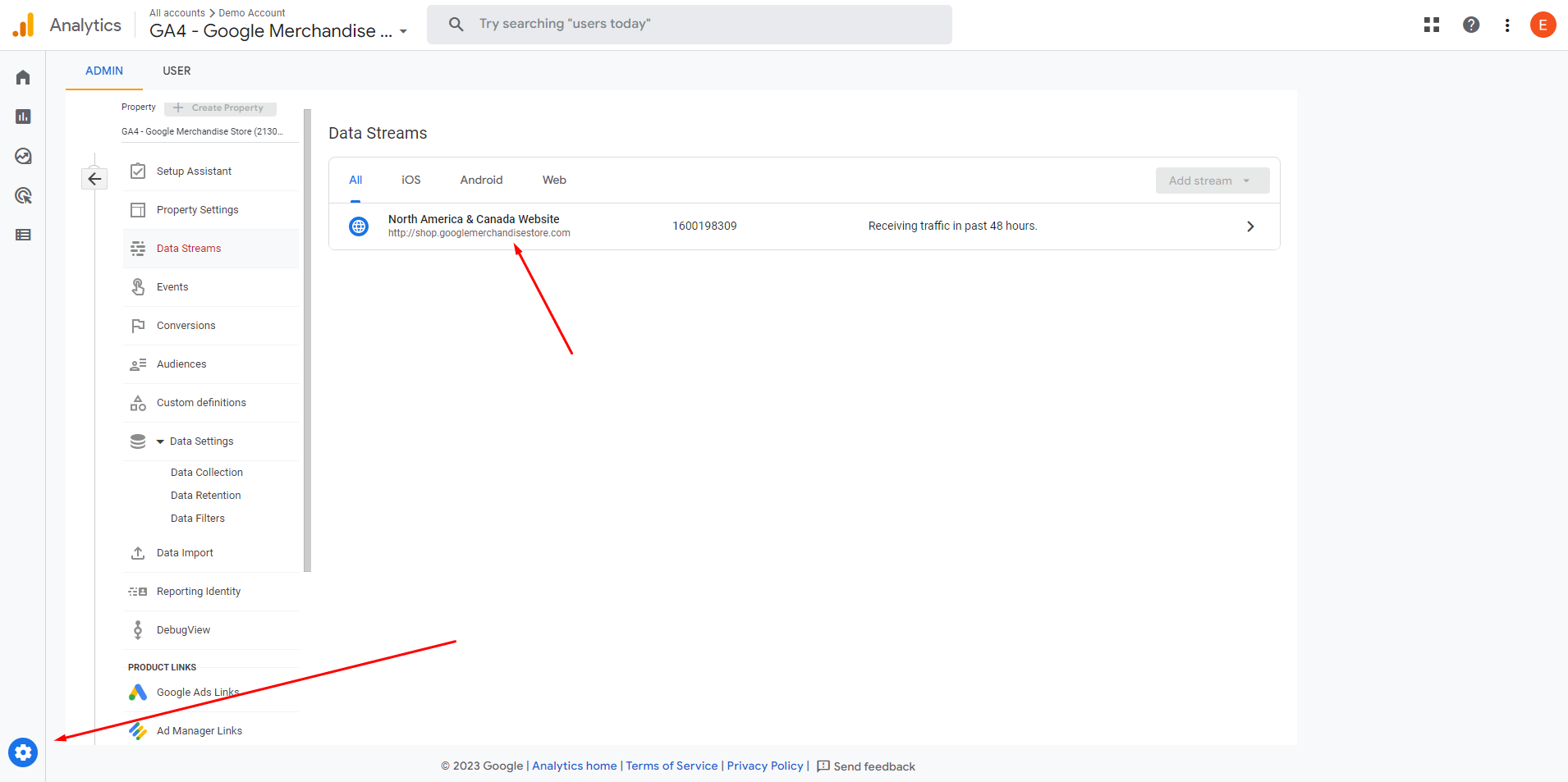Screen dimensions: 1568x782
Task: Open the property selector dropdown arrow
Action: pyautogui.click(x=403, y=32)
